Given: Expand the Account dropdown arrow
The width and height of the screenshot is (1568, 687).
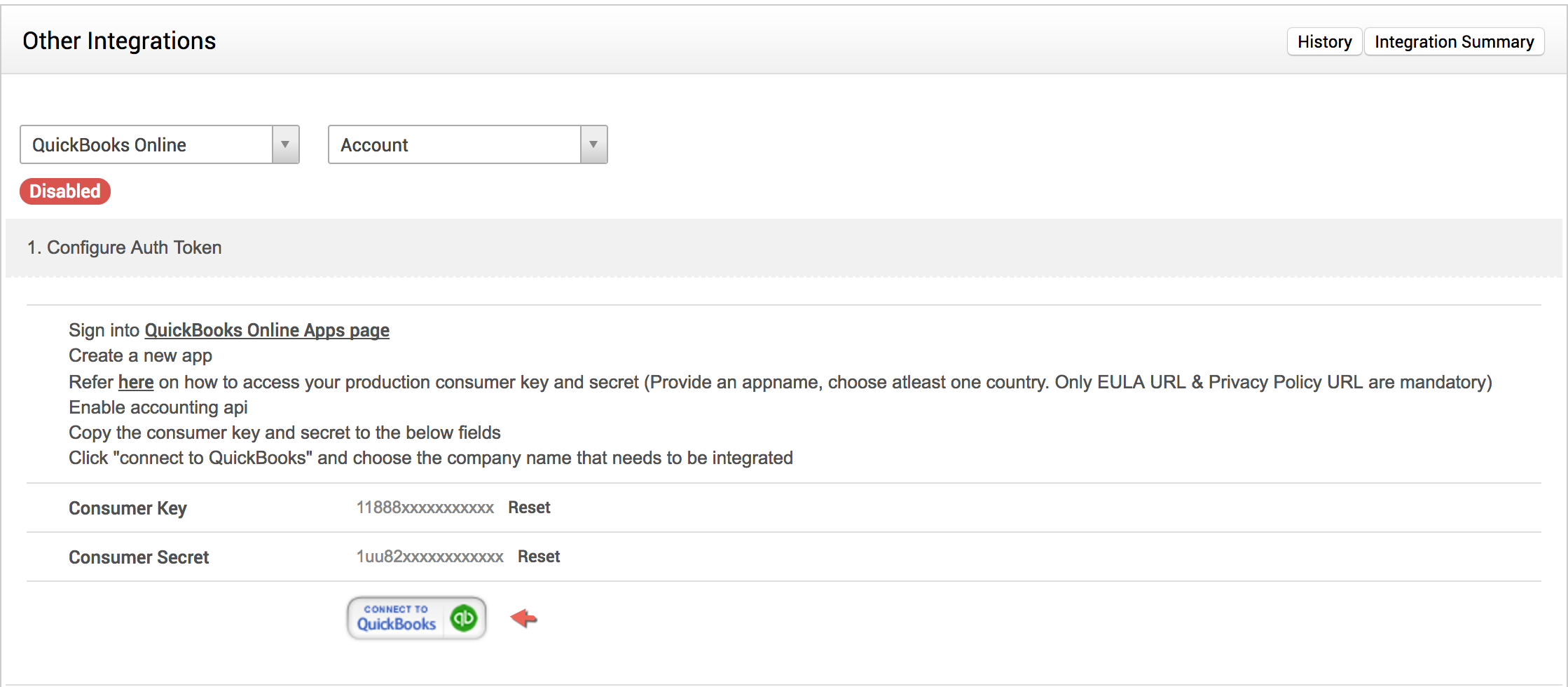Looking at the screenshot, I should (593, 144).
